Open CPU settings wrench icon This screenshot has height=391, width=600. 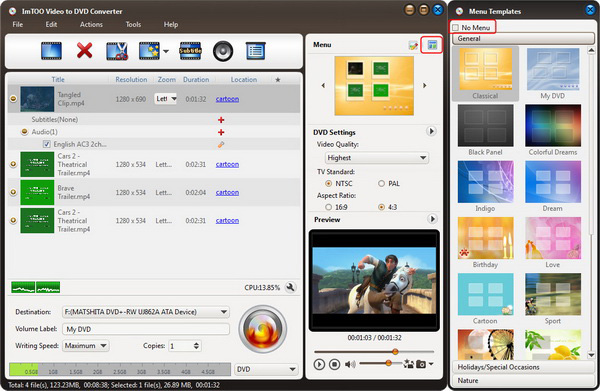pyautogui.click(x=290, y=287)
